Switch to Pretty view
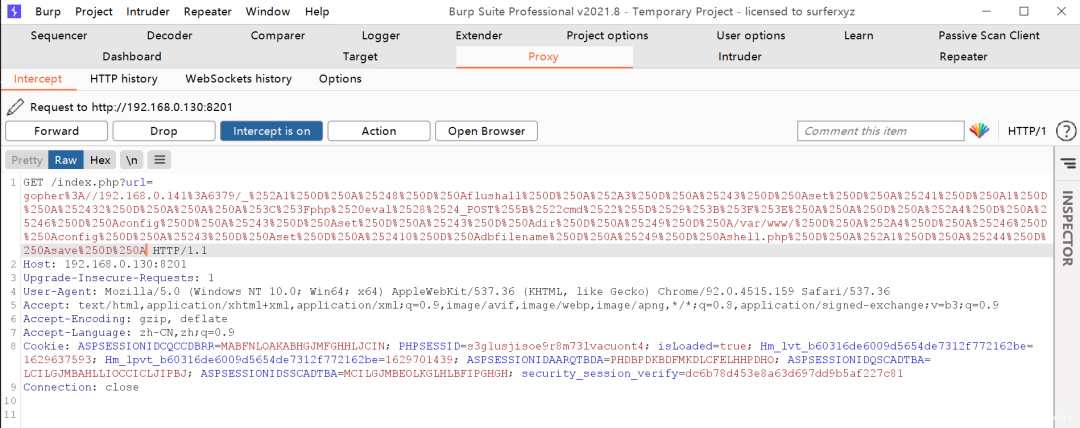Image resolution: width=1080 pixels, height=428 pixels. pos(27,160)
